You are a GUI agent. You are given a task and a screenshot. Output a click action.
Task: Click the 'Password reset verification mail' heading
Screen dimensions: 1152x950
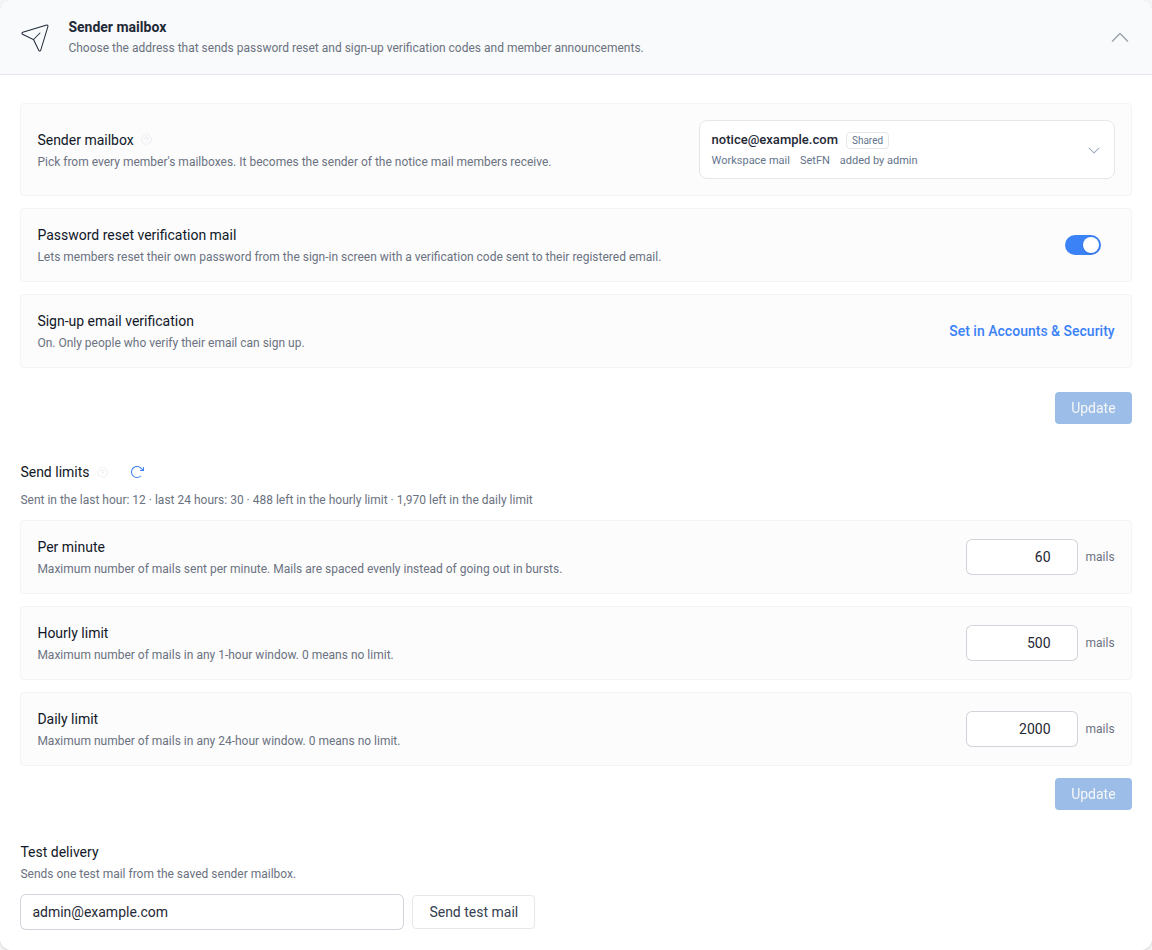[x=137, y=235]
